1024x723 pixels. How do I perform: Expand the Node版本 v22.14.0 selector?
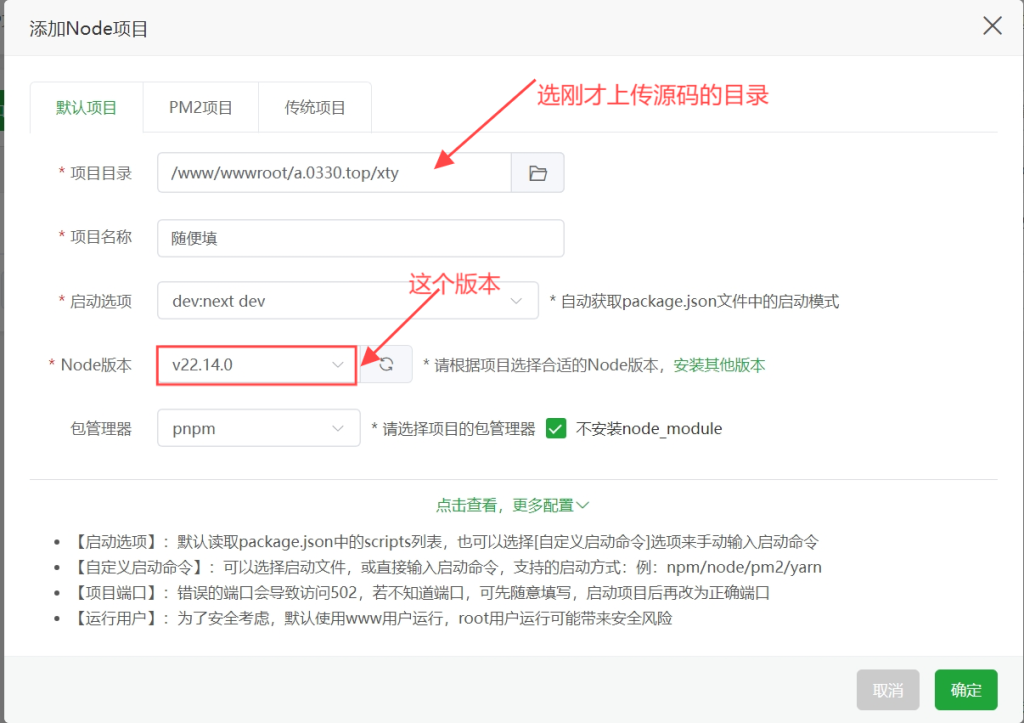point(257,365)
